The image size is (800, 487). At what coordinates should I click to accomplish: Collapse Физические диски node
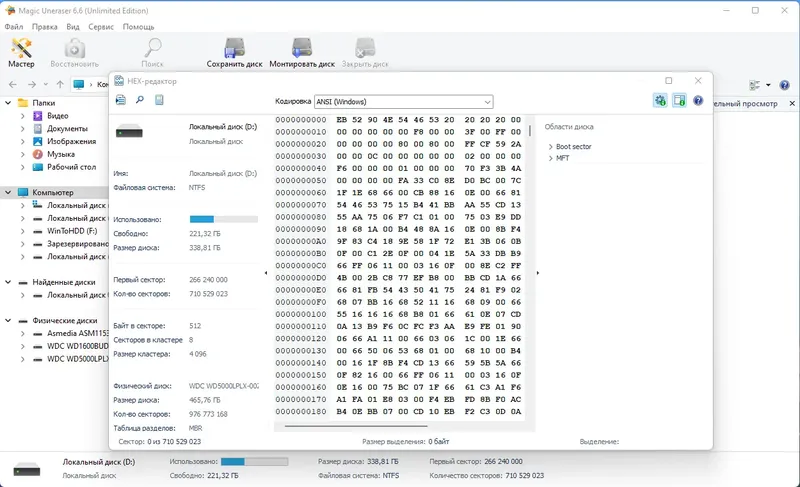click(8, 321)
